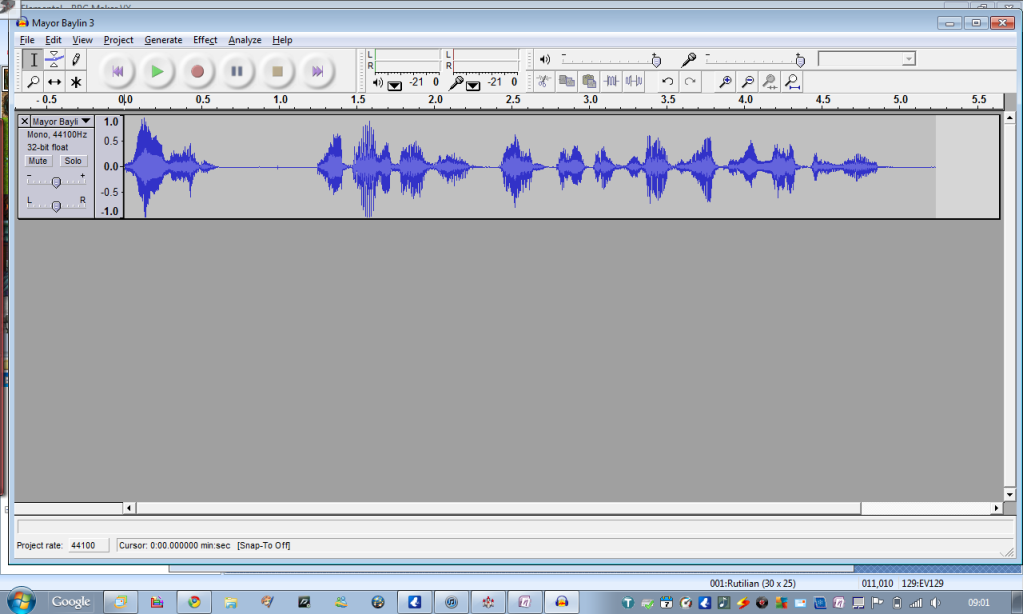Open the input source combo box
The height and width of the screenshot is (614, 1023).
866,59
